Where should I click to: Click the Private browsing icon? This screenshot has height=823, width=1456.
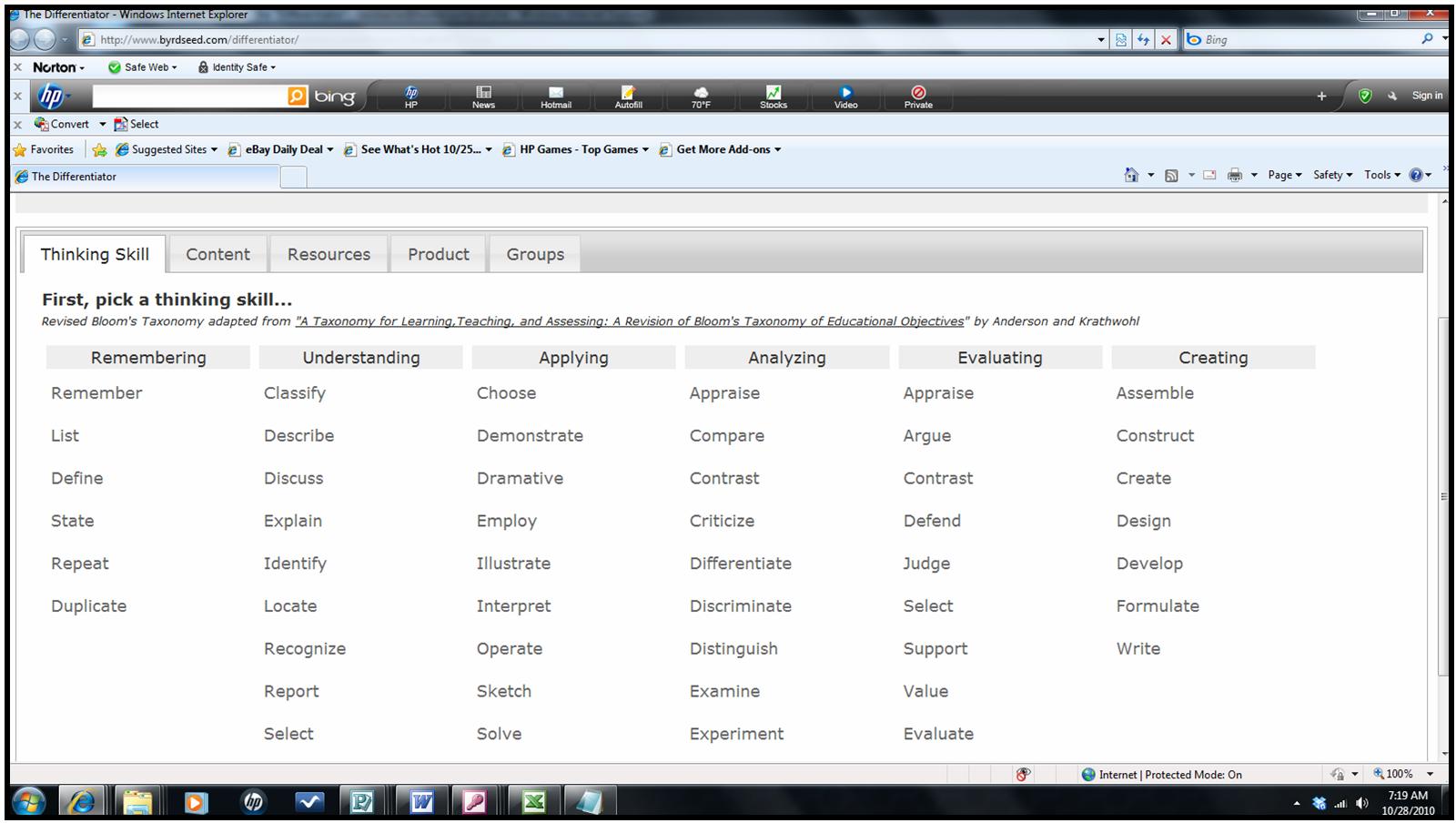click(x=918, y=97)
